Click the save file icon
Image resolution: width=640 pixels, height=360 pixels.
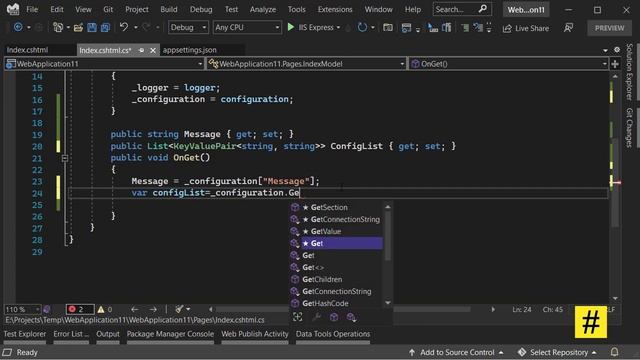pos(92,27)
